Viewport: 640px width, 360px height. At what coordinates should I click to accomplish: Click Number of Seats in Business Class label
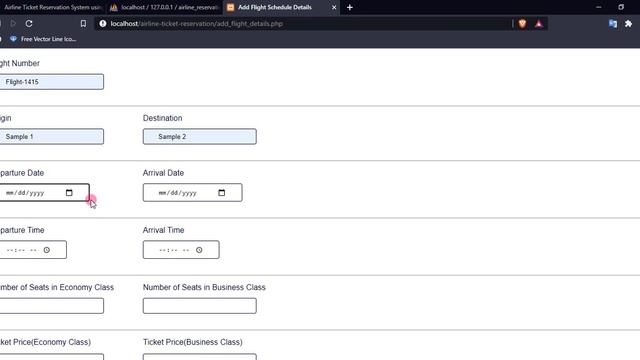(204, 287)
